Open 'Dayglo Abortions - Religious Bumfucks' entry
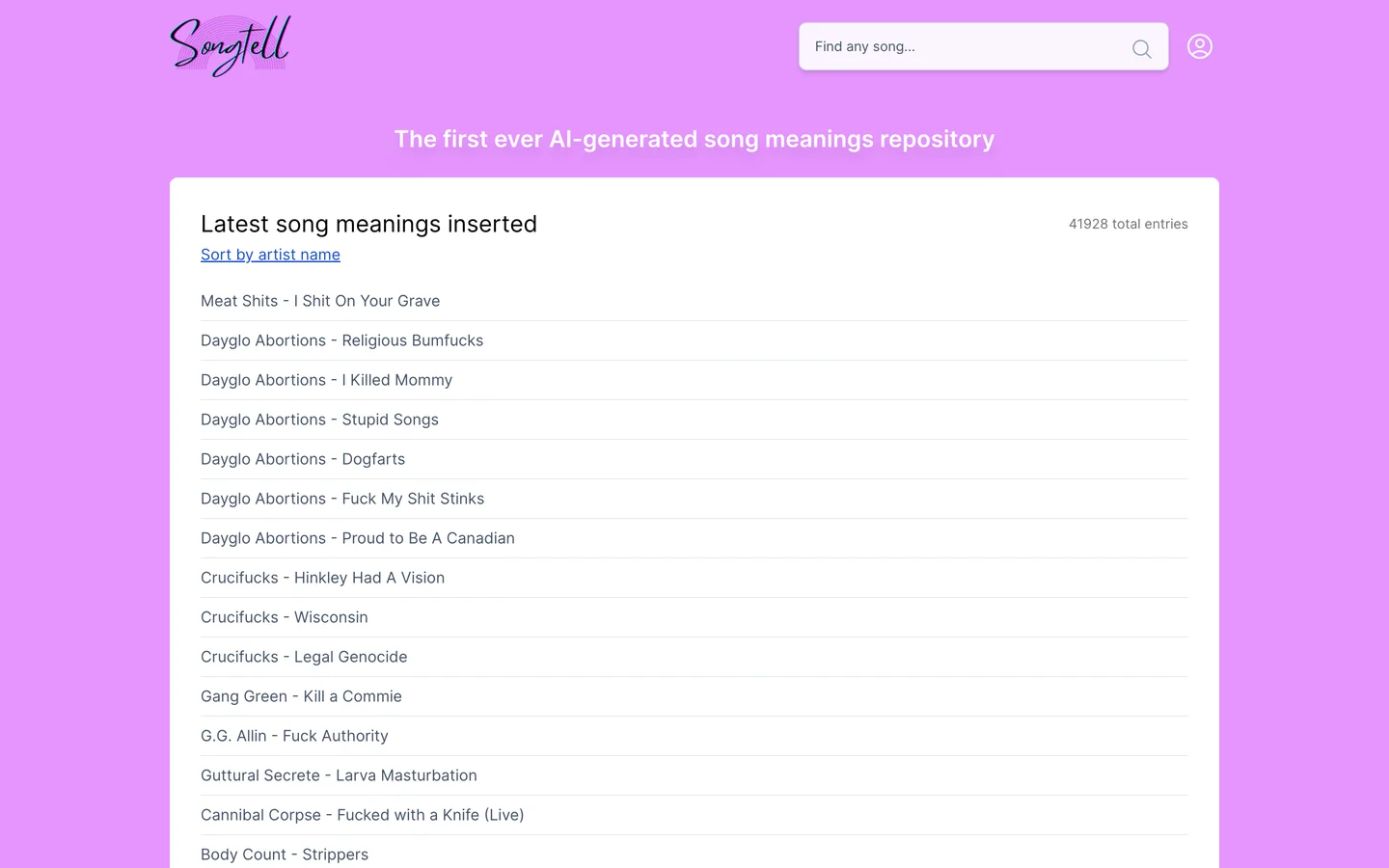This screenshot has height=868, width=1389. [341, 340]
